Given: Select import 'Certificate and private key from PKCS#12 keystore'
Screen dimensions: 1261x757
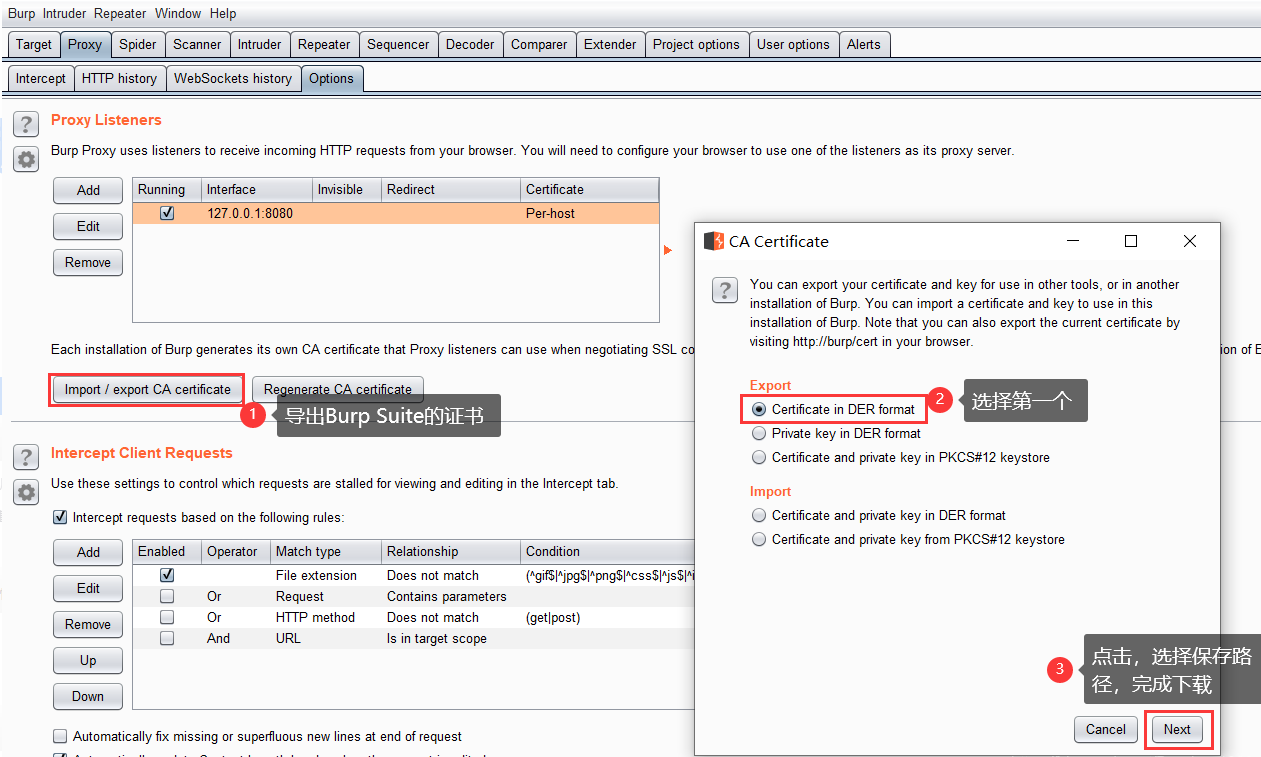Looking at the screenshot, I should coord(759,539).
